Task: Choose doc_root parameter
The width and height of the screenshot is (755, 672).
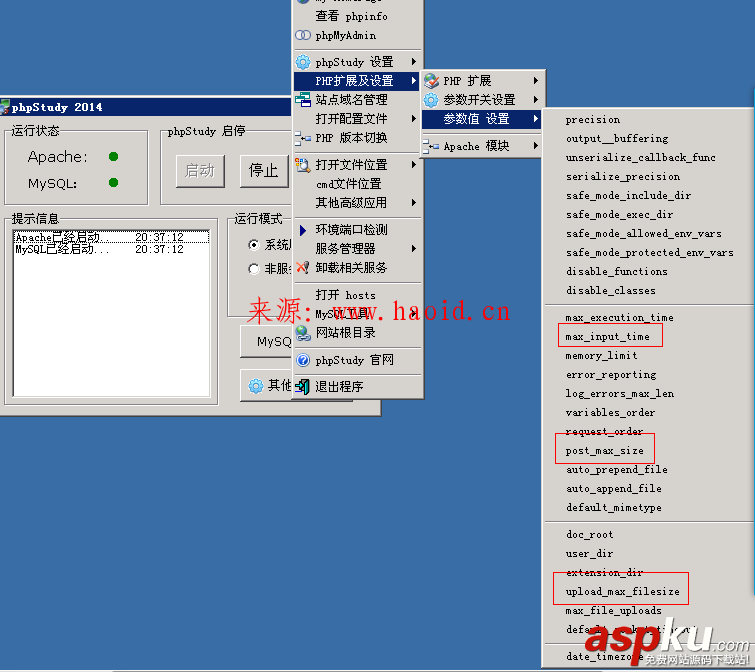Action: pos(589,534)
